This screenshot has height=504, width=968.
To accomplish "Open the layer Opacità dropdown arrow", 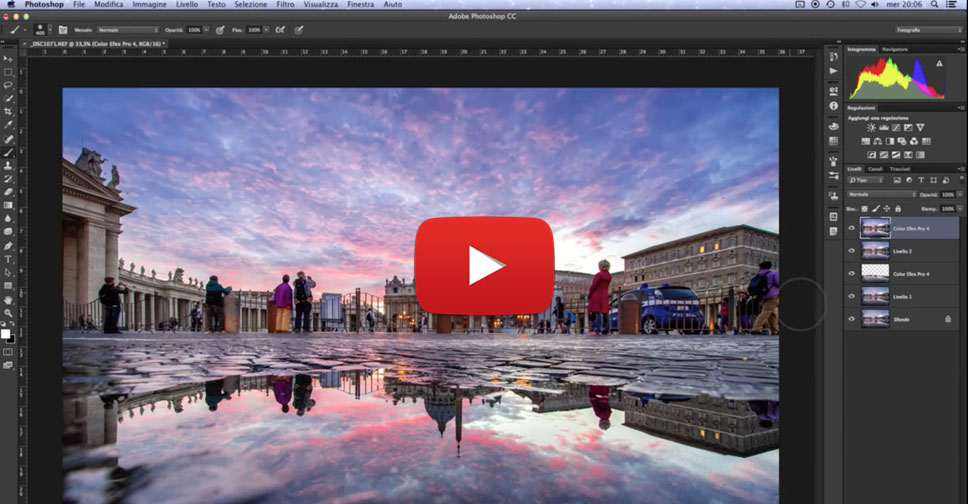I will click(960, 195).
